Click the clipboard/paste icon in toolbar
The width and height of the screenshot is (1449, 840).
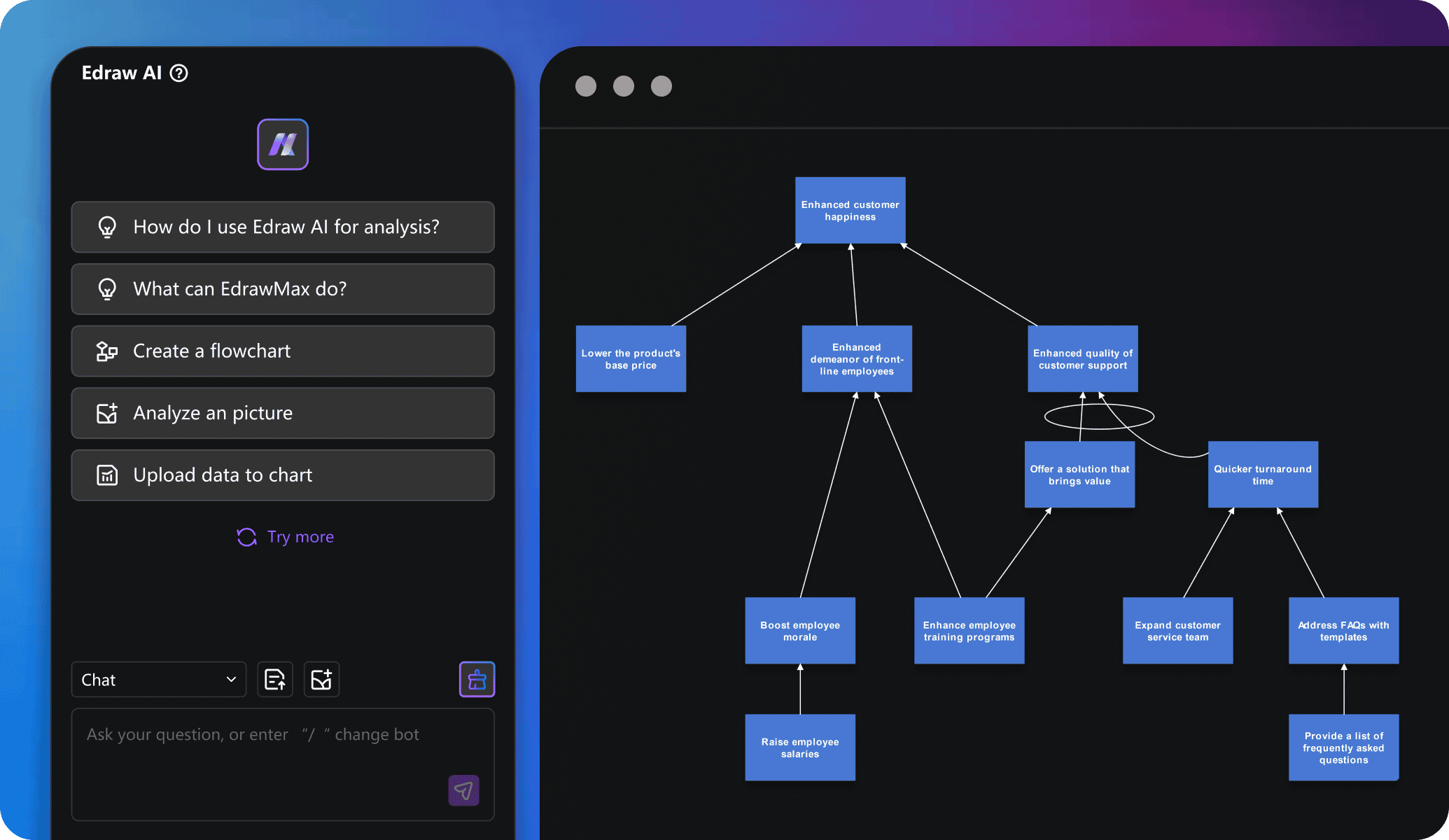coord(276,678)
